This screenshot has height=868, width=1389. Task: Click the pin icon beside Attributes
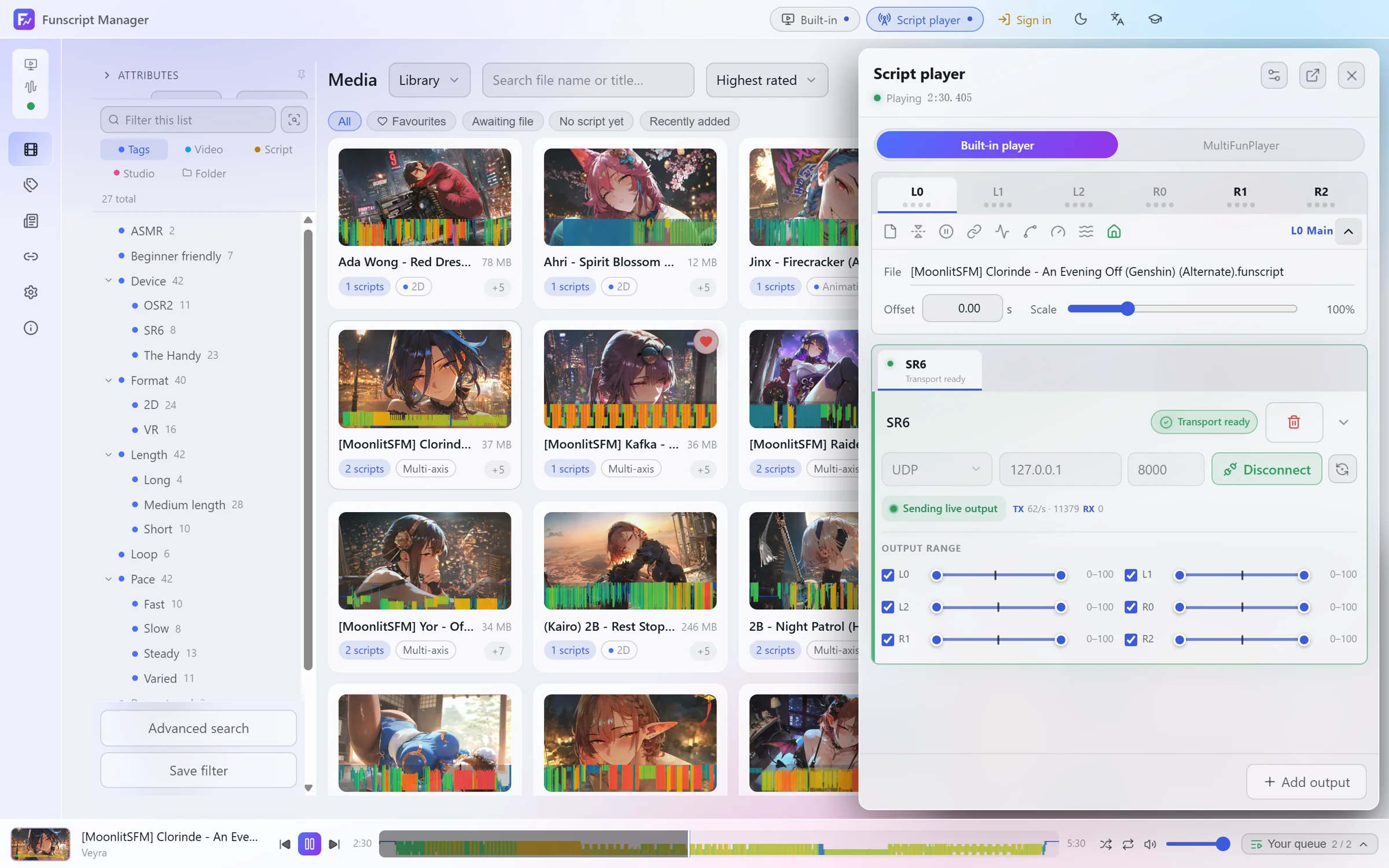302,75
